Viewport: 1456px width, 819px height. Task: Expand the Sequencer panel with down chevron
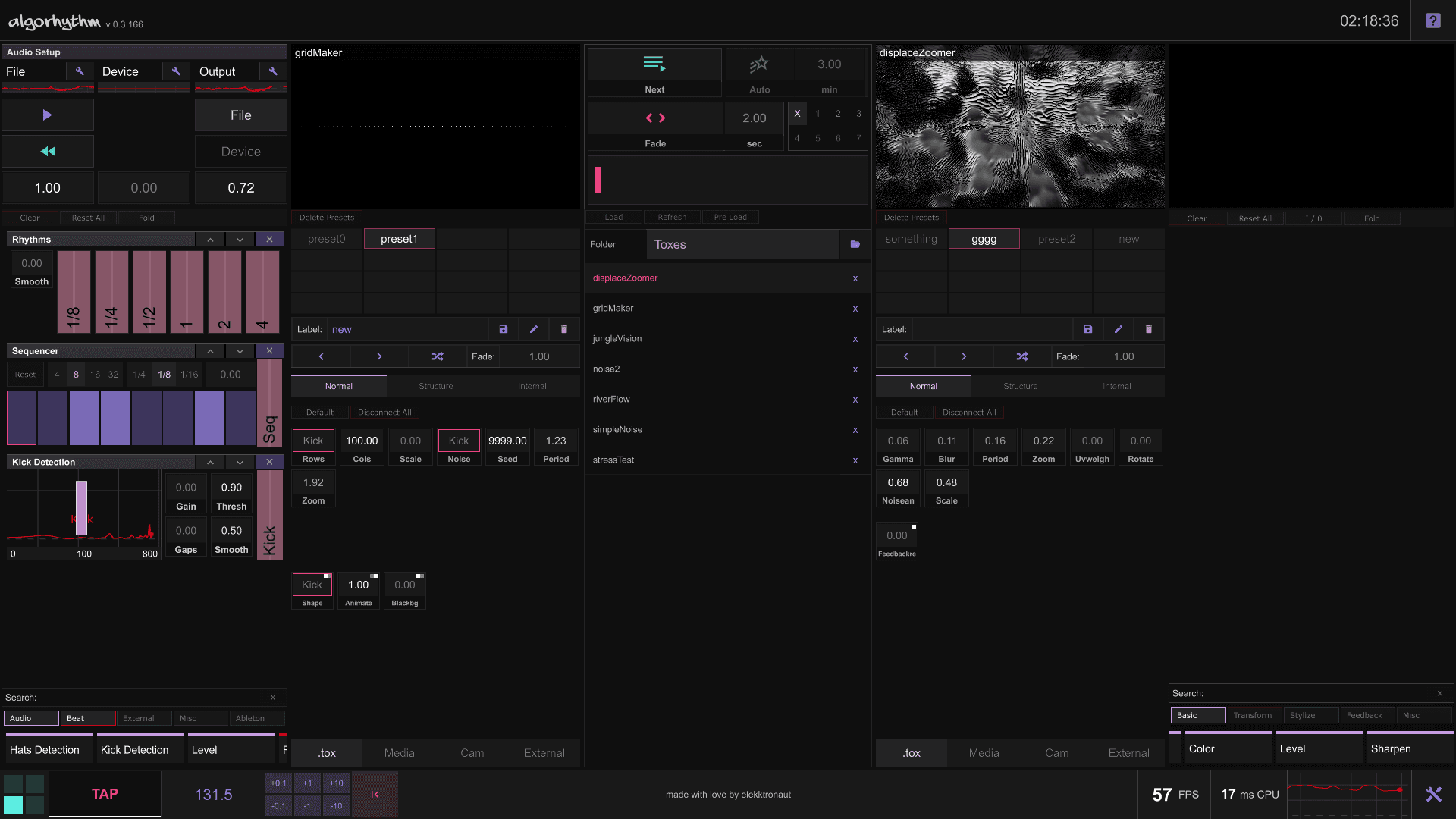240,351
